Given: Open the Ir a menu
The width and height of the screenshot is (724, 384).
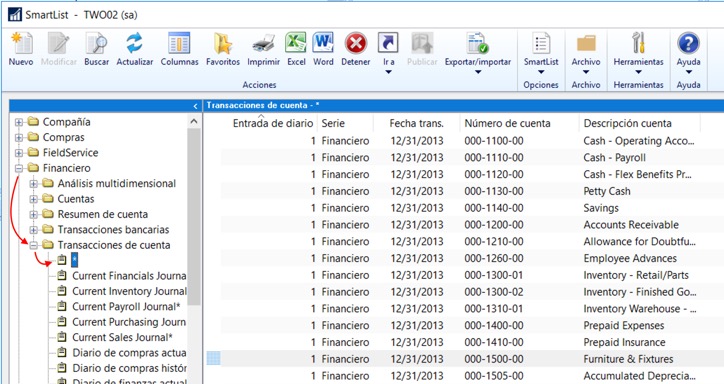Looking at the screenshot, I should pyautogui.click(x=388, y=53).
